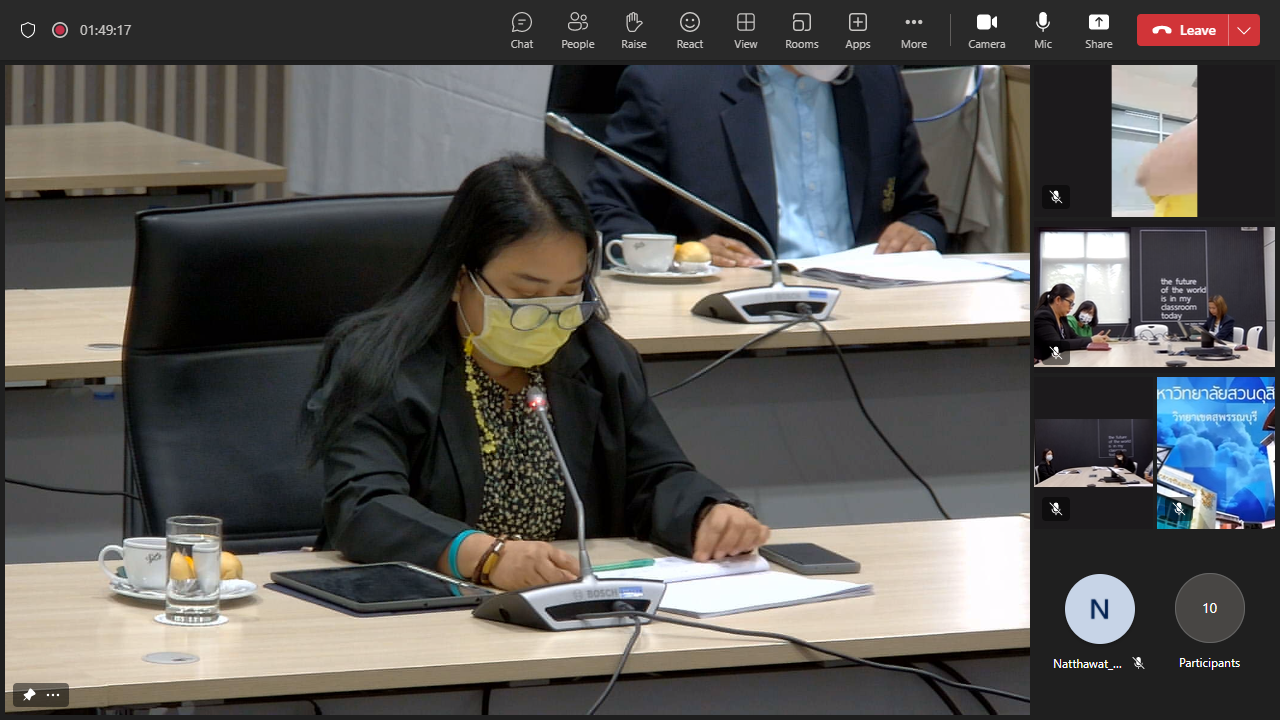Raise your hand
Screen dimensions: 1280x720
click(633, 30)
